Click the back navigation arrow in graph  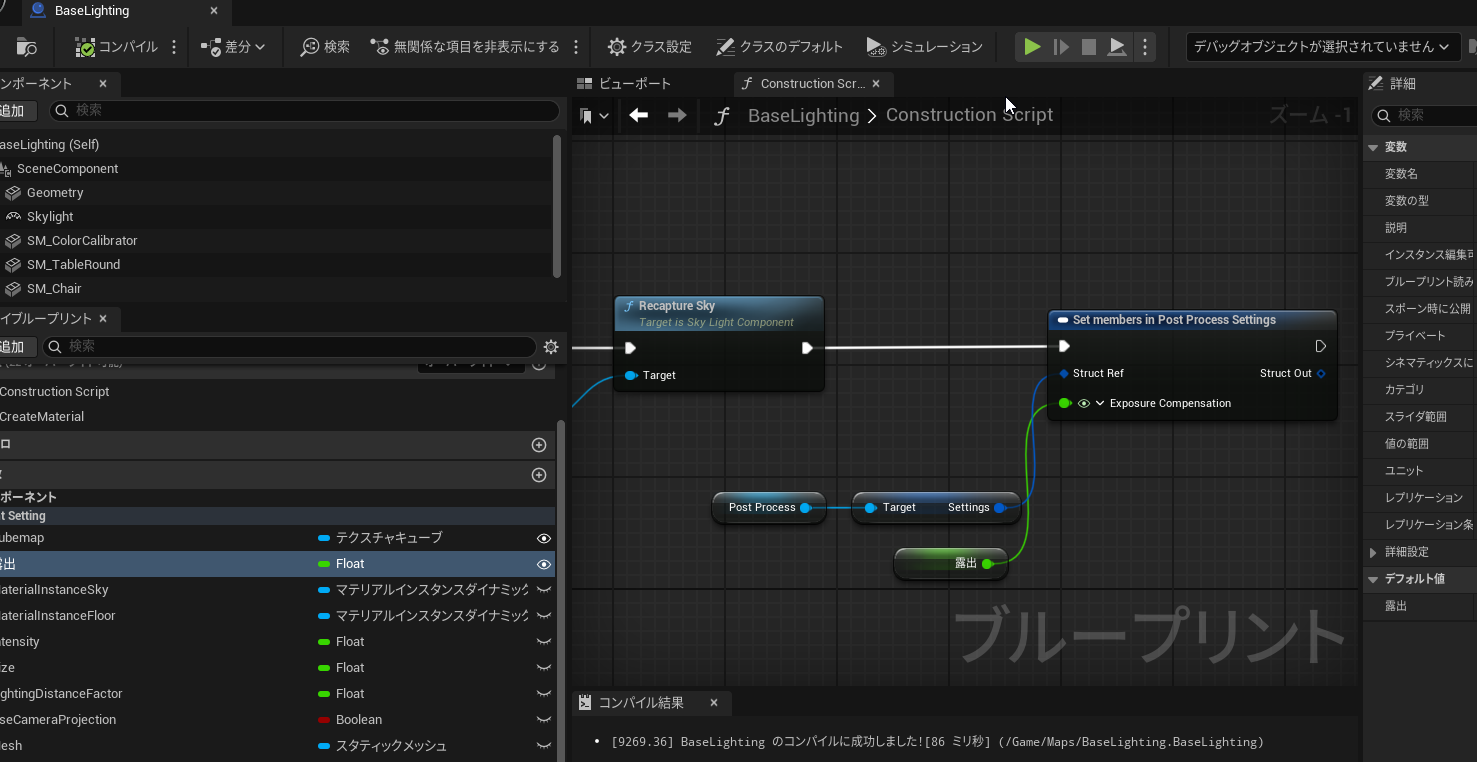tap(638, 115)
